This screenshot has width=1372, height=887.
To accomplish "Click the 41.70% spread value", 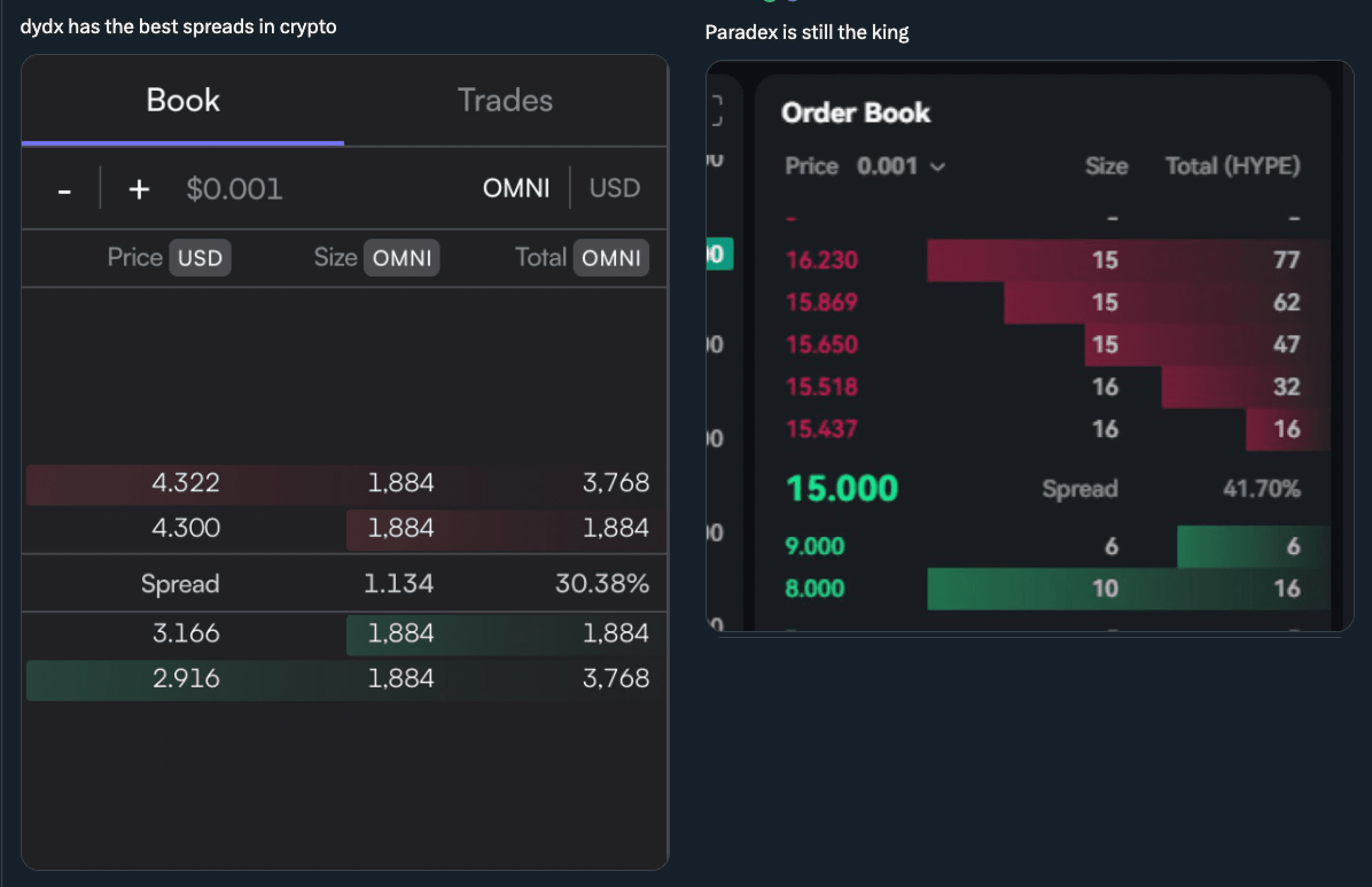I will point(1261,488).
